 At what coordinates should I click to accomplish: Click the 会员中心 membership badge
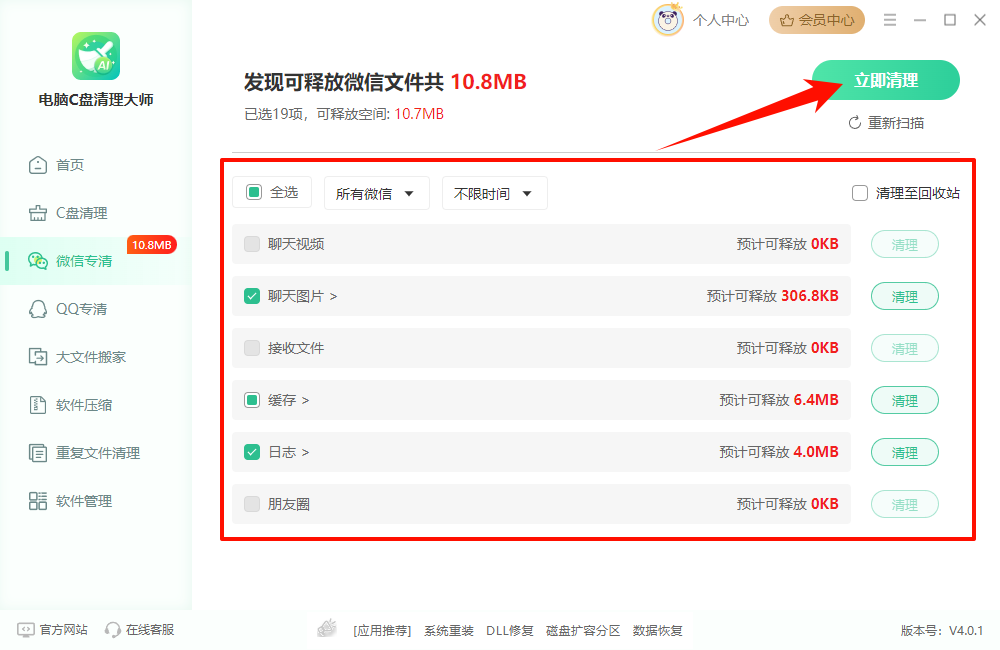click(x=816, y=19)
